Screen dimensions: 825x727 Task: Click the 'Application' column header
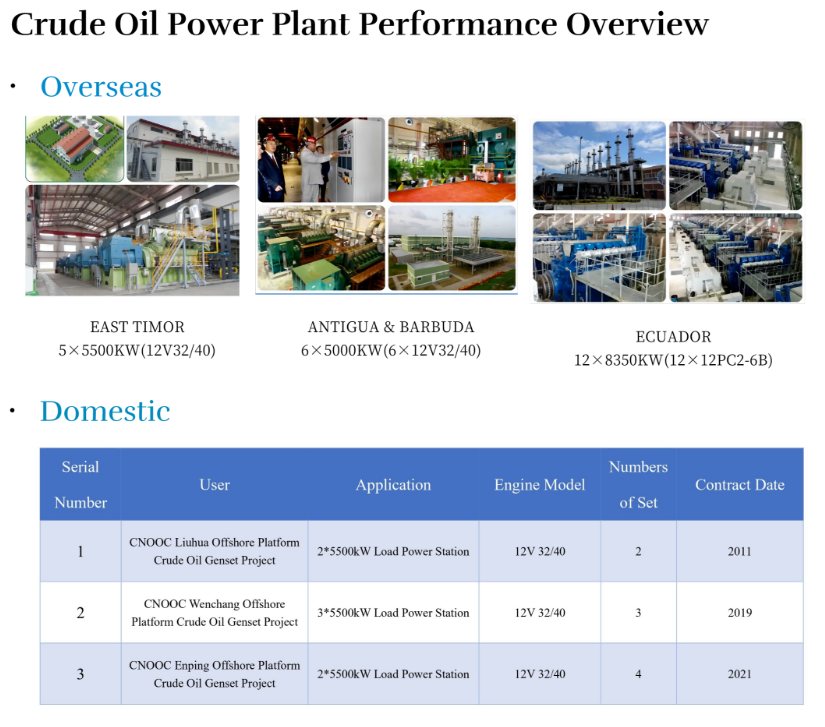pos(394,484)
